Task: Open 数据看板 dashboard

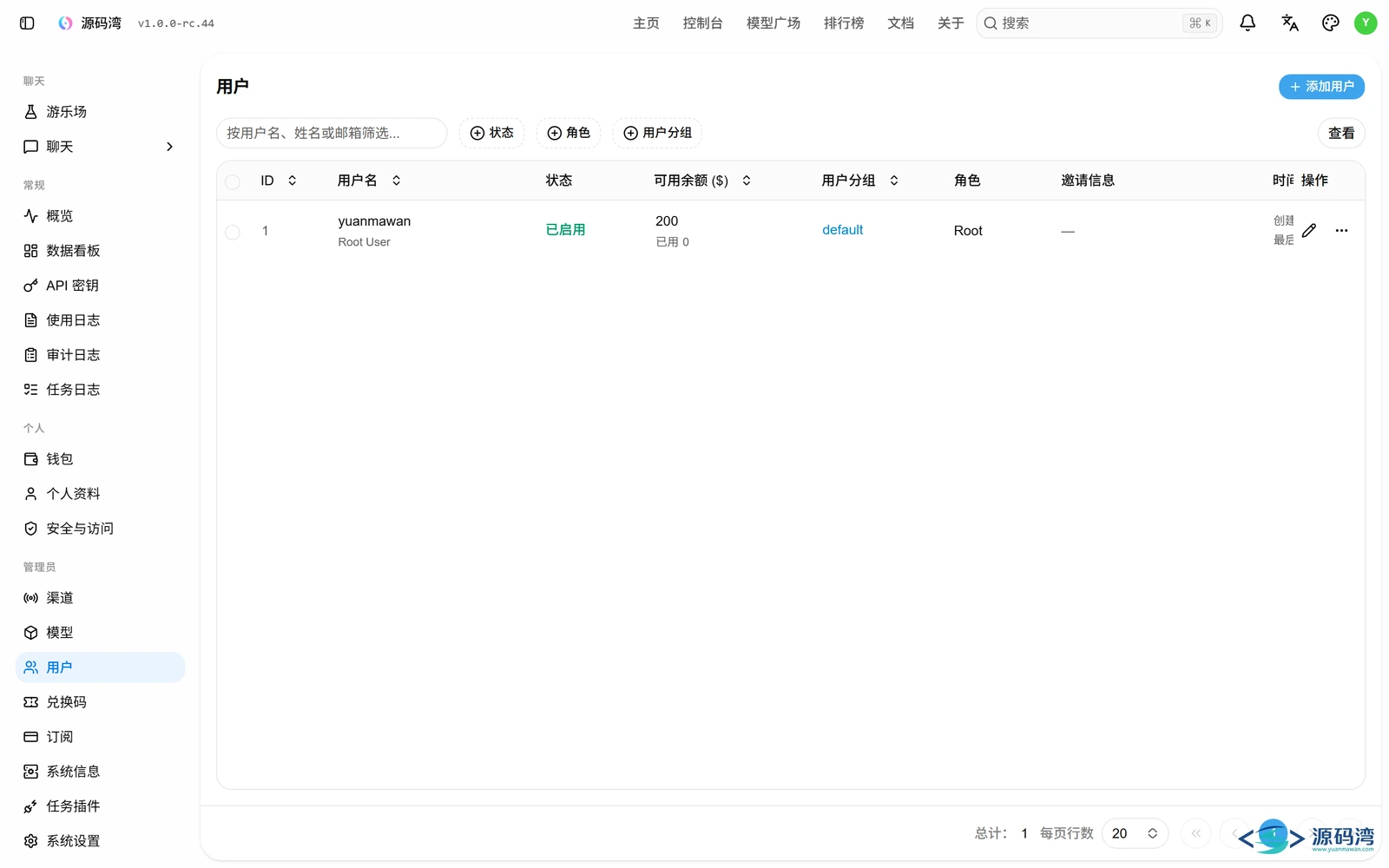Action: point(100,251)
